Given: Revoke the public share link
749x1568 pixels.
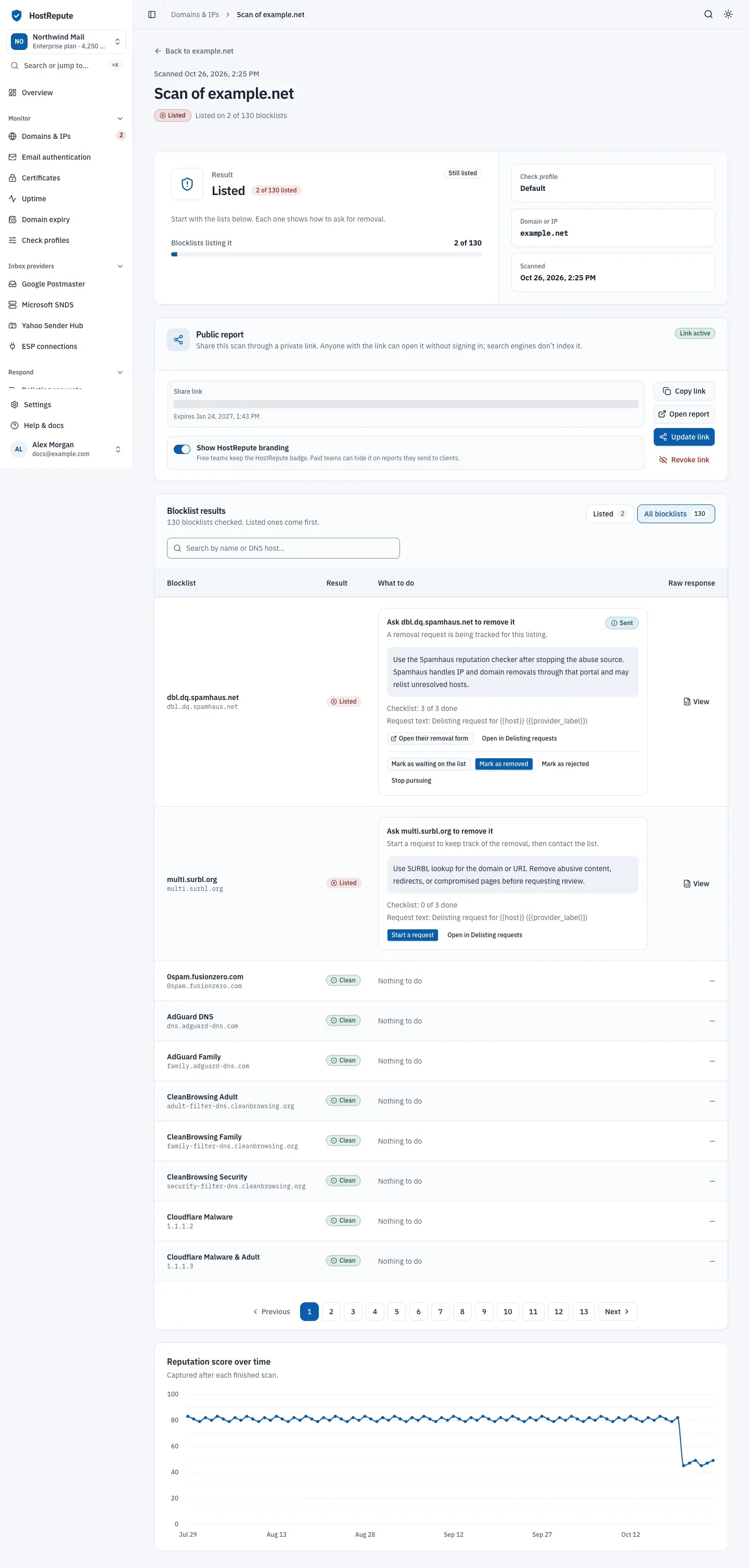Looking at the screenshot, I should pos(684,460).
